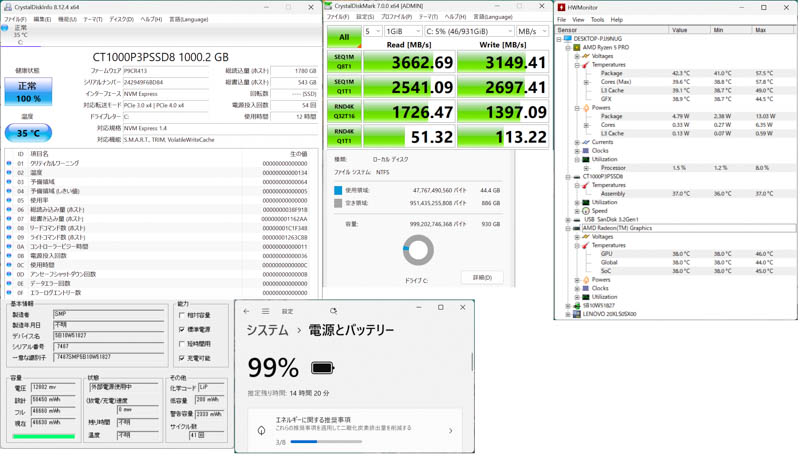Toggle the 短時間用 checkbox in battery info
The height and width of the screenshot is (459, 800).
[182, 344]
